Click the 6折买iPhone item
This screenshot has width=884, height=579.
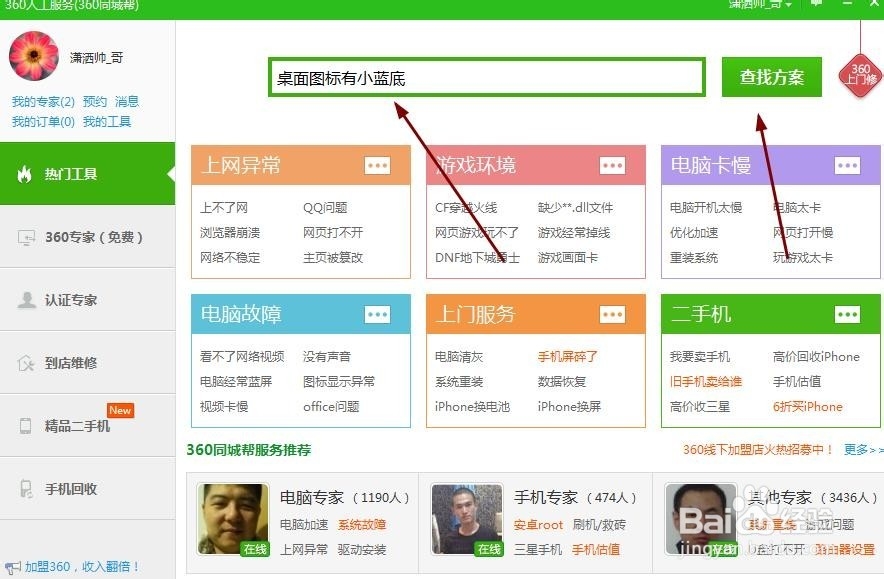coord(807,406)
